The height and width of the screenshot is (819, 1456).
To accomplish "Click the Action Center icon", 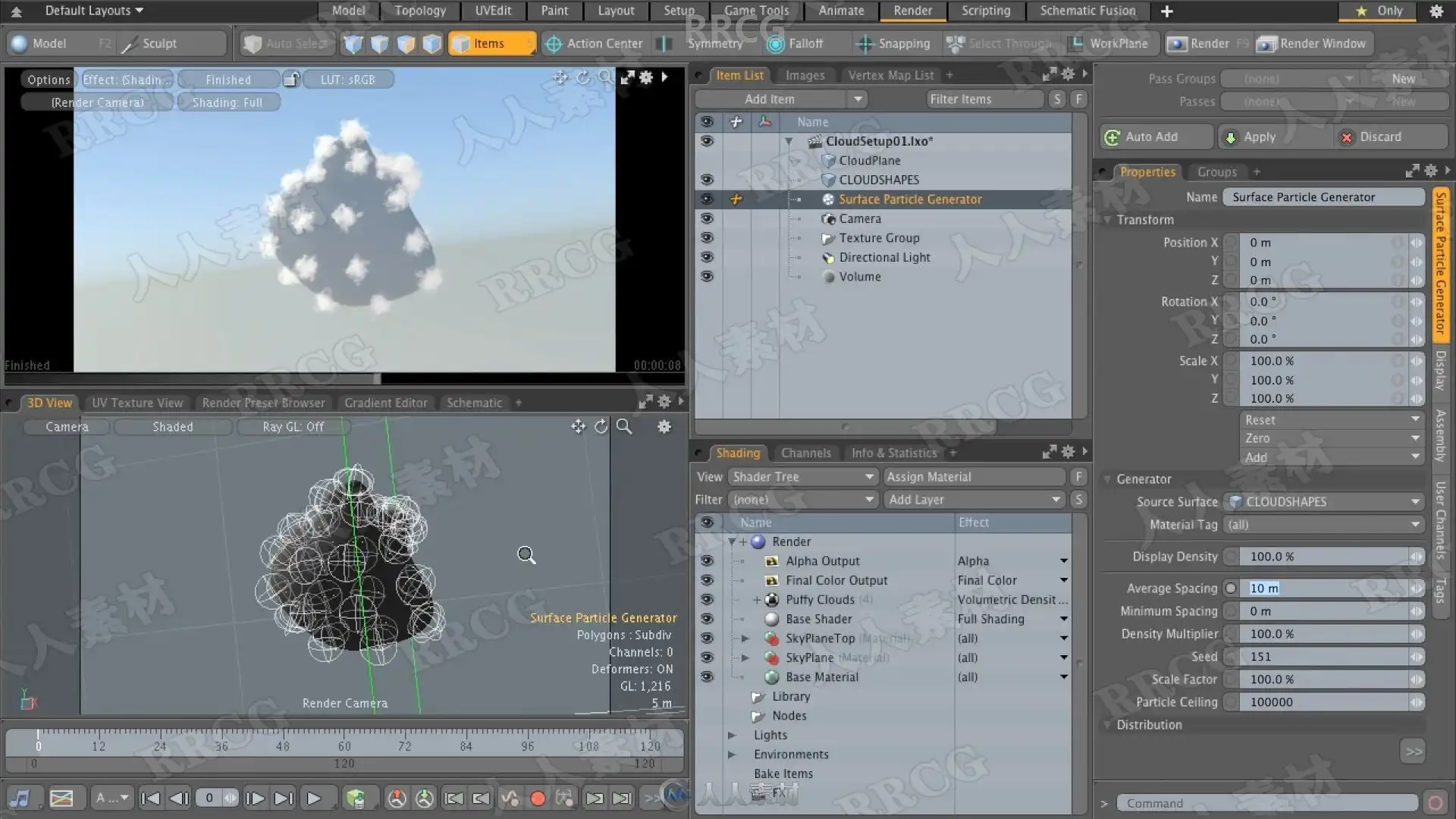I will coord(554,44).
